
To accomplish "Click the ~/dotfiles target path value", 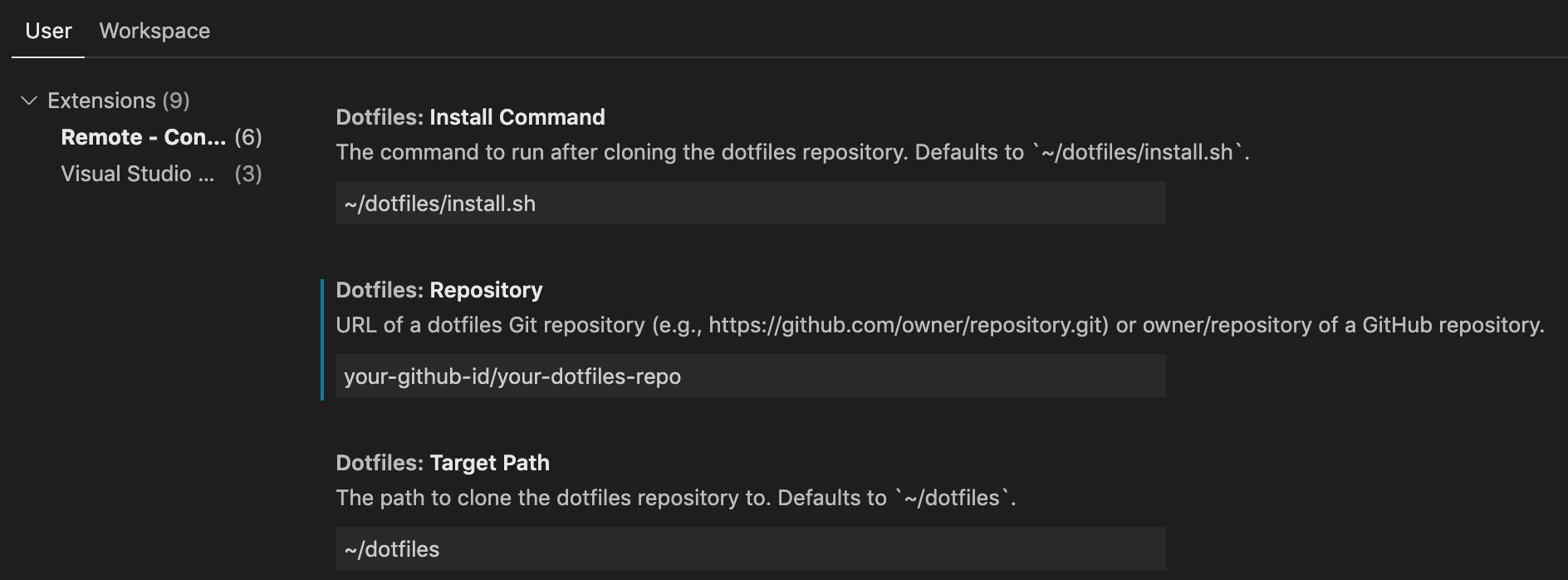I will click(x=392, y=549).
